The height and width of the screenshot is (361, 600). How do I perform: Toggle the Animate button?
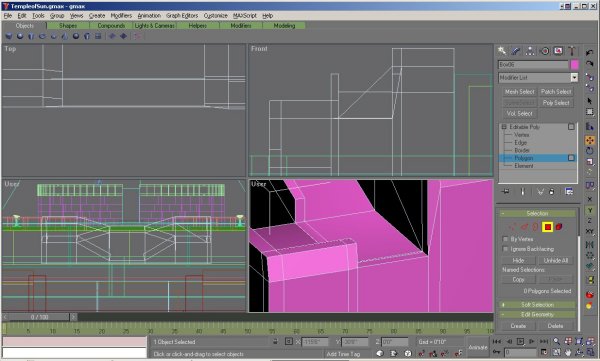tap(478, 347)
